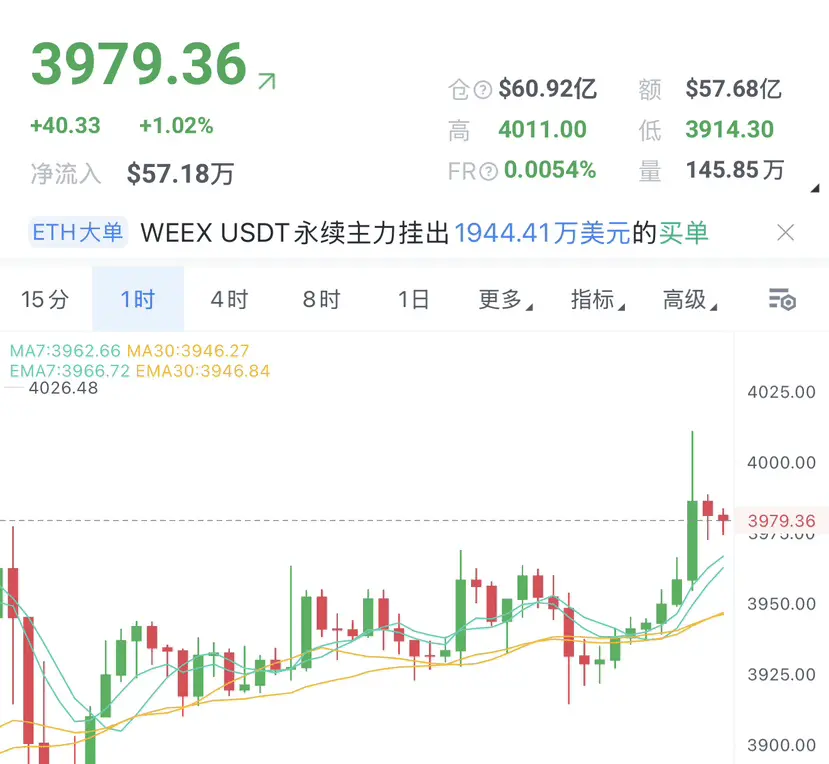The height and width of the screenshot is (764, 829).
Task: Tap the 买单 link in the banner
Action: click(683, 233)
